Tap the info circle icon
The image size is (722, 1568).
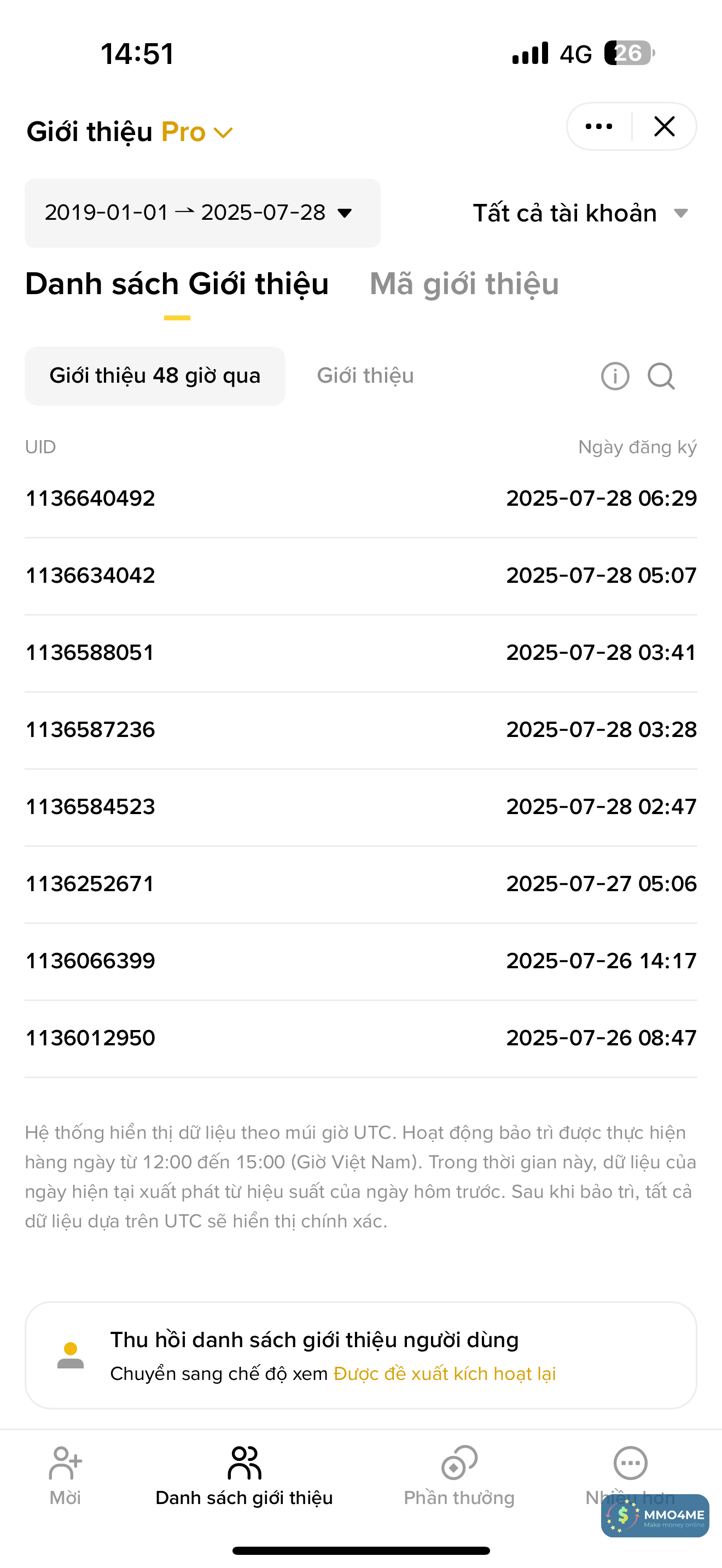pos(615,376)
